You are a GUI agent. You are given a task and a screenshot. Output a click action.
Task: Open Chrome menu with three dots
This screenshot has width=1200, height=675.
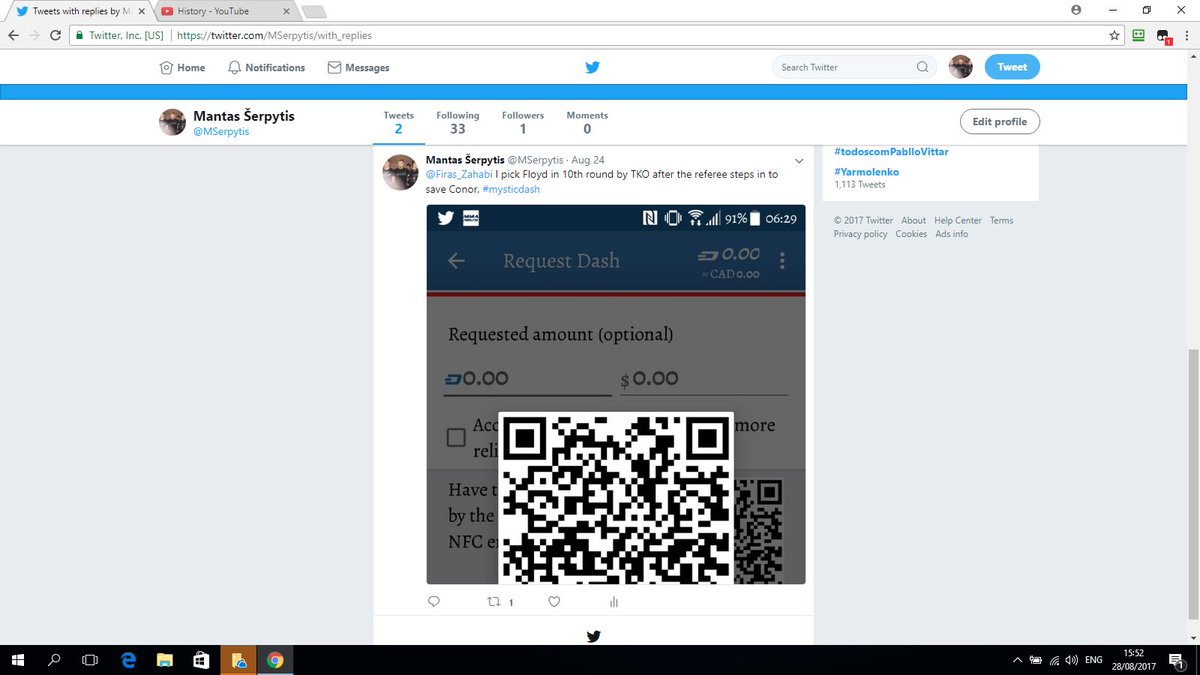pos(1186,34)
